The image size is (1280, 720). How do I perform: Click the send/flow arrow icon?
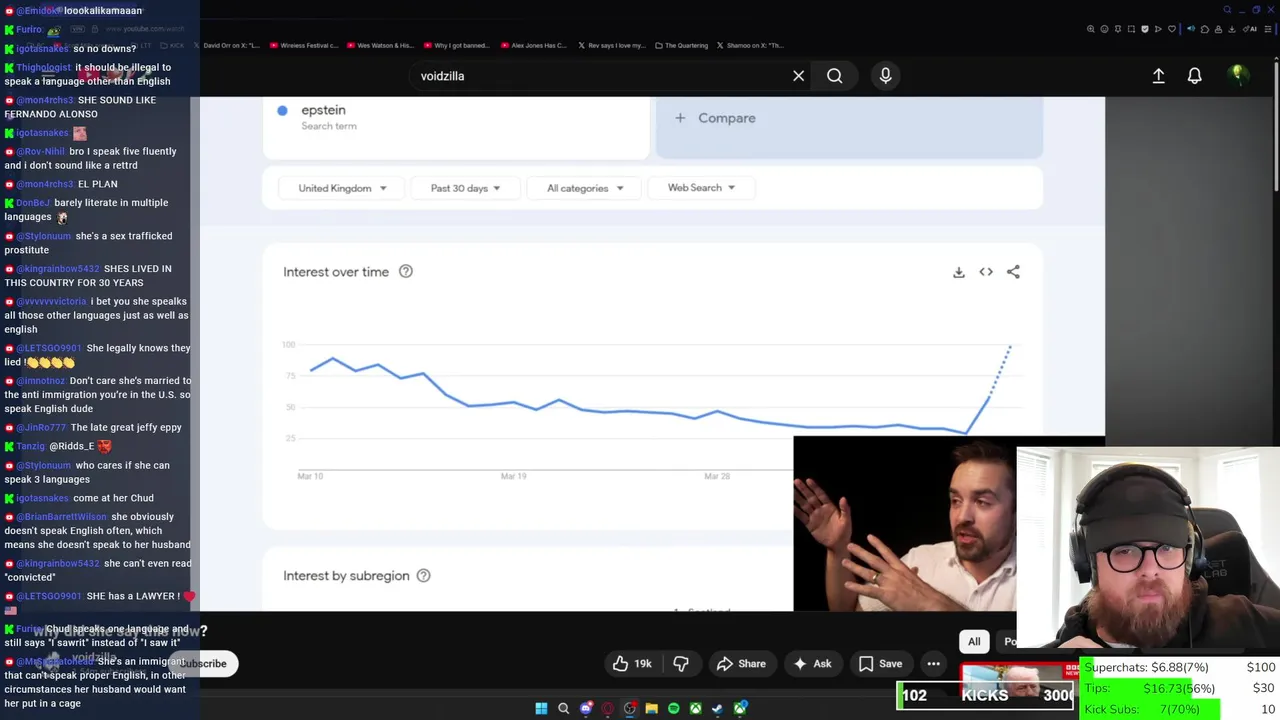coord(1158,29)
